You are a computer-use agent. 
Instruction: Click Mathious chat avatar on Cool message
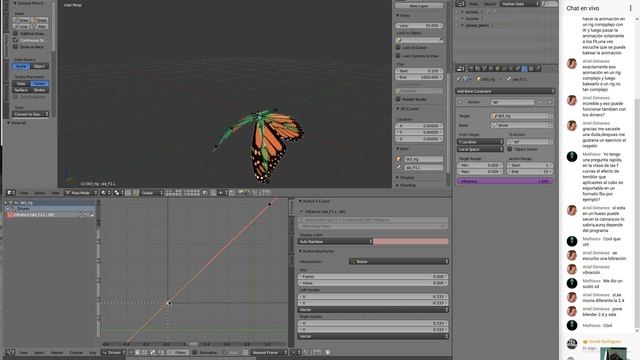point(572,325)
